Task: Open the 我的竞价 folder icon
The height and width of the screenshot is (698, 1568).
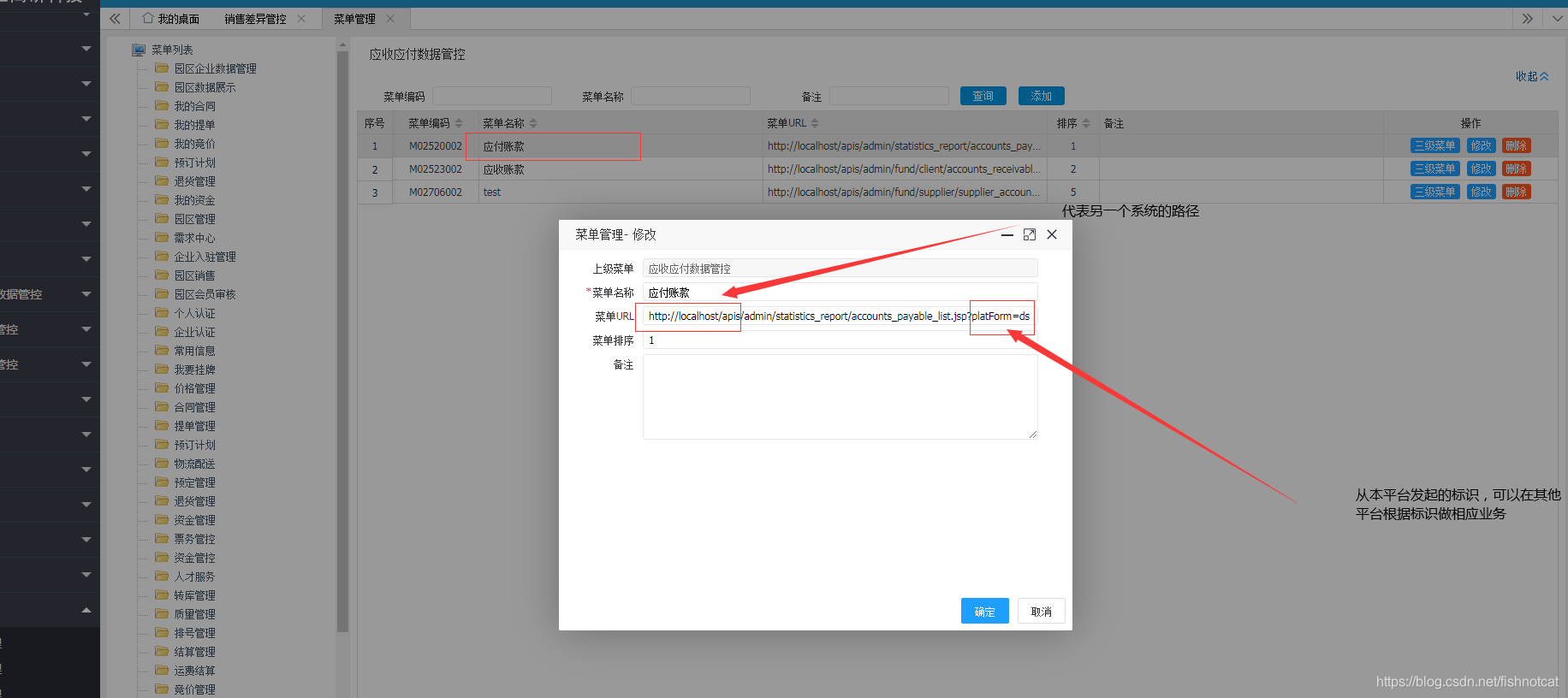Action: click(x=162, y=143)
